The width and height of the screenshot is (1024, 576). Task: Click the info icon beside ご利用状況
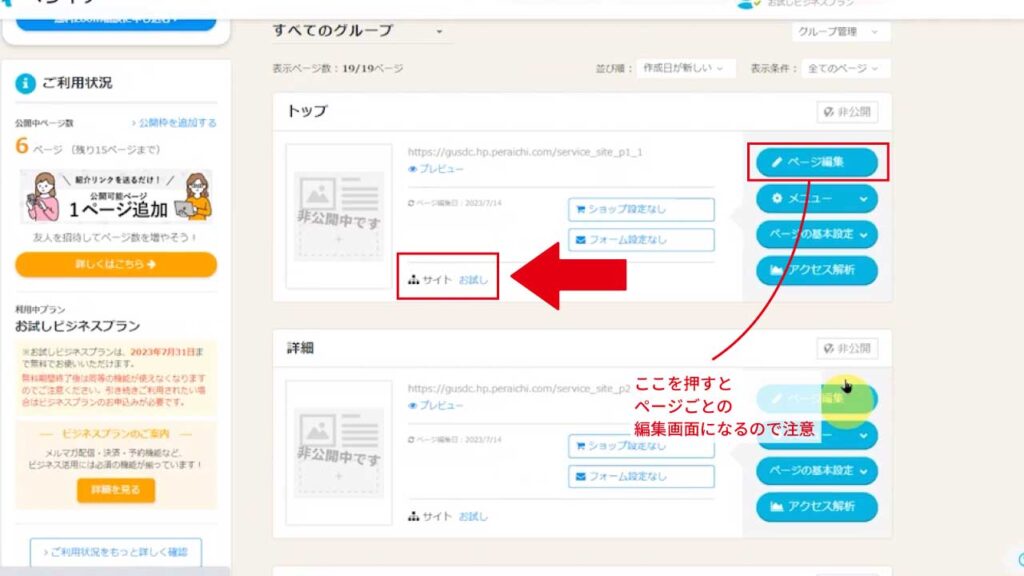coord(25,84)
